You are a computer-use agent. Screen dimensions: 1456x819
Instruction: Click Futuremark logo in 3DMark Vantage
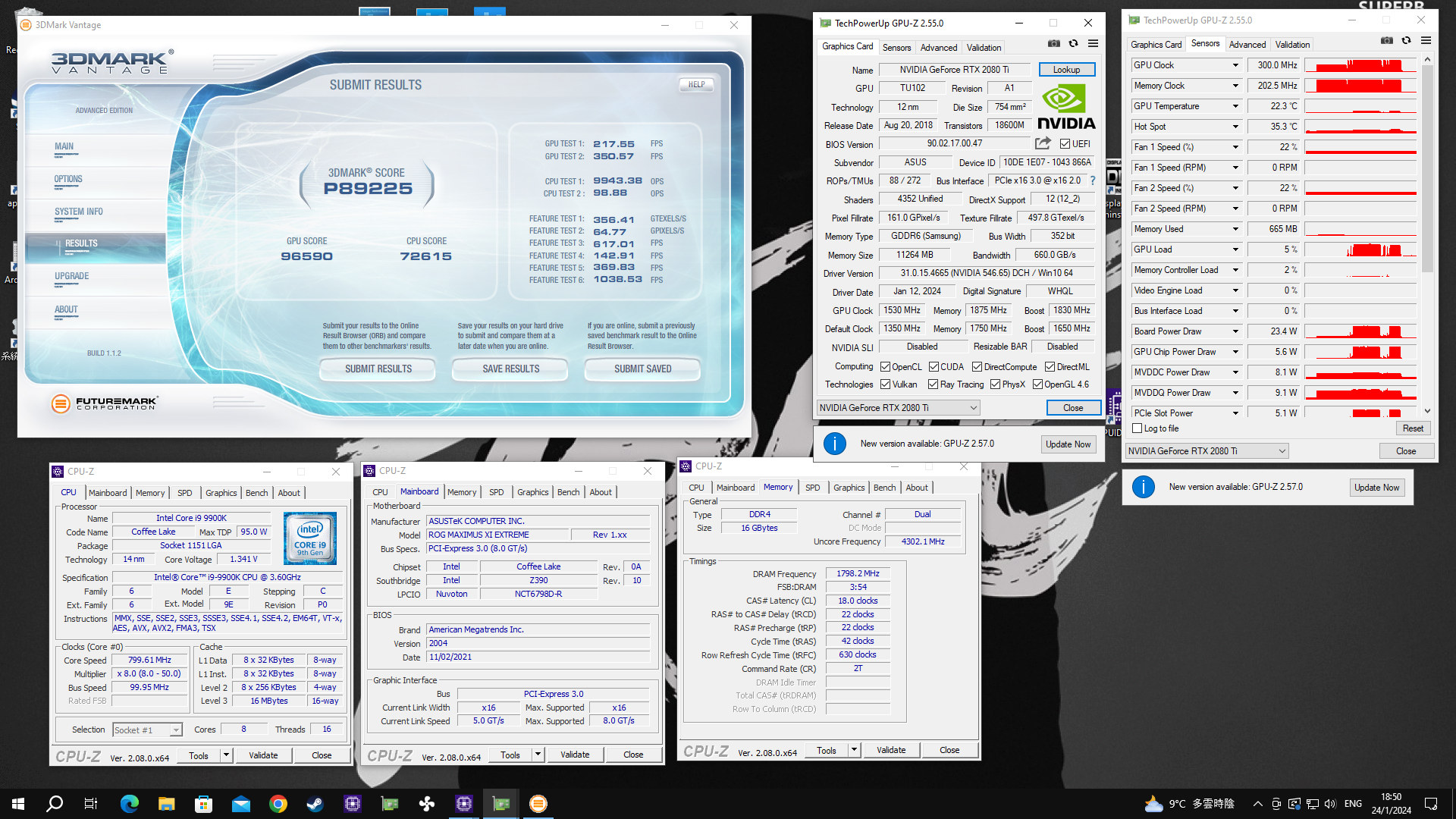104,403
